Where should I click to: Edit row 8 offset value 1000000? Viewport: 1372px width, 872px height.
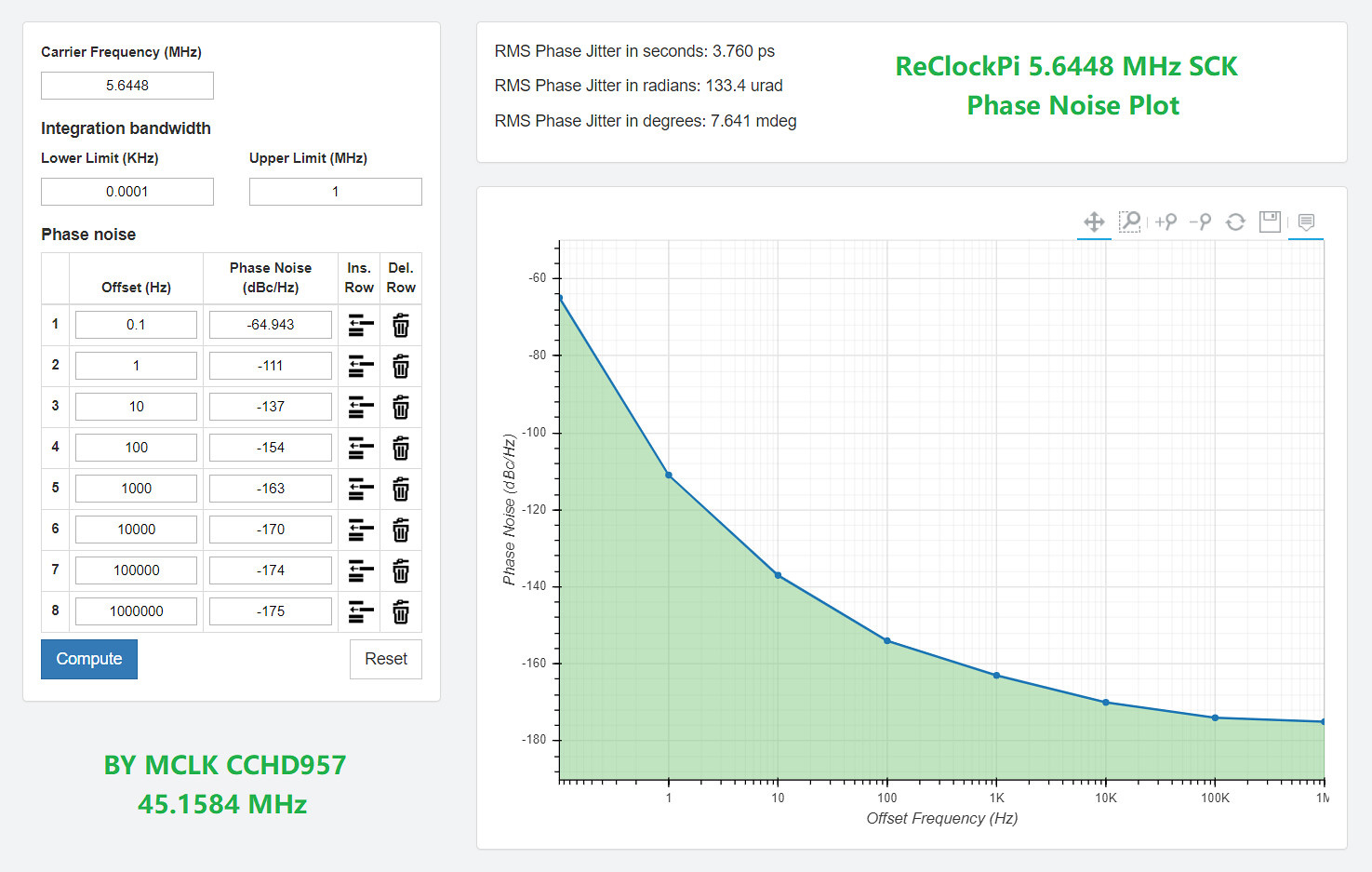point(136,611)
